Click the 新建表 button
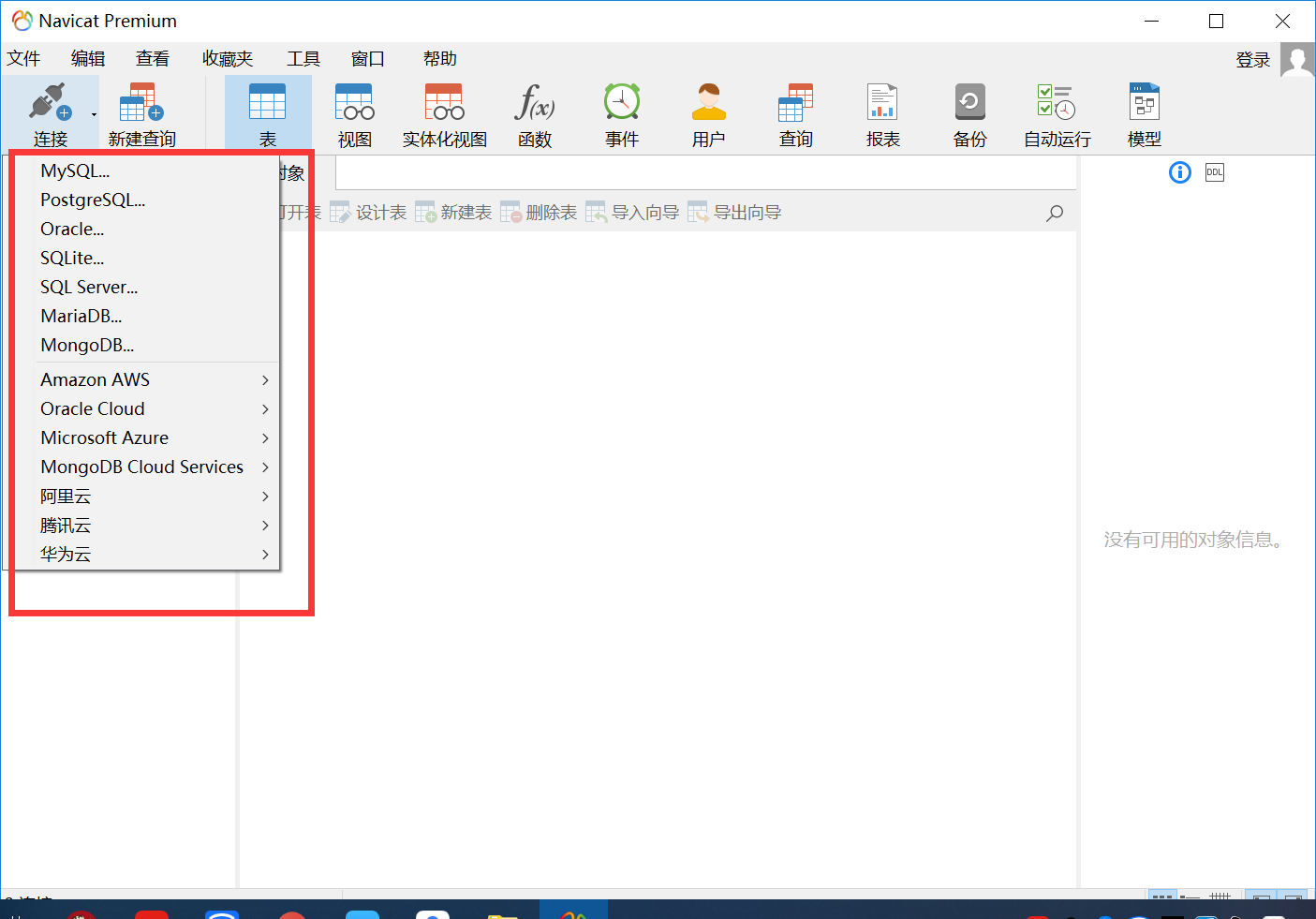 pos(454,213)
